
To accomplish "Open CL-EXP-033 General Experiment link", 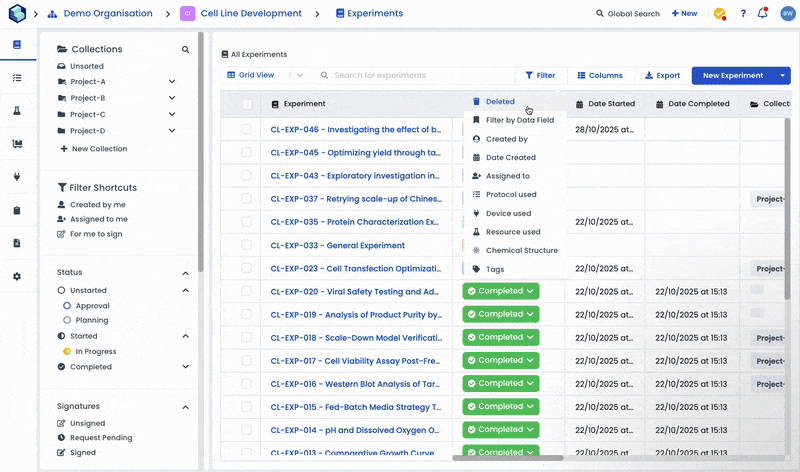I will pyautogui.click(x=337, y=245).
